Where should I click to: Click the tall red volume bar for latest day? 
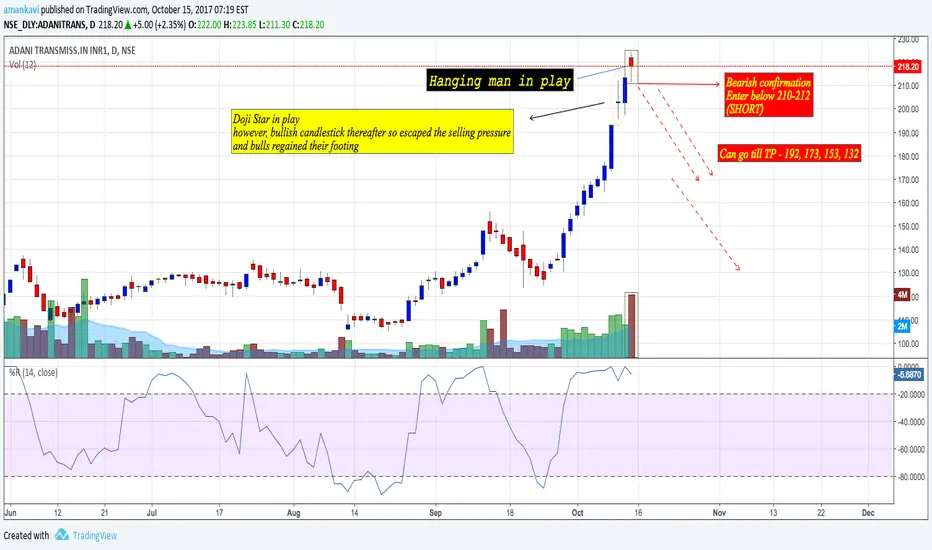coord(631,326)
